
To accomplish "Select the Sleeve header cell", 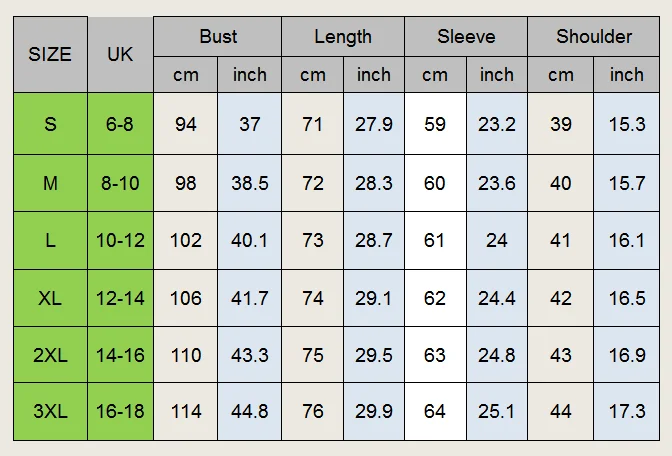I will [x=466, y=37].
